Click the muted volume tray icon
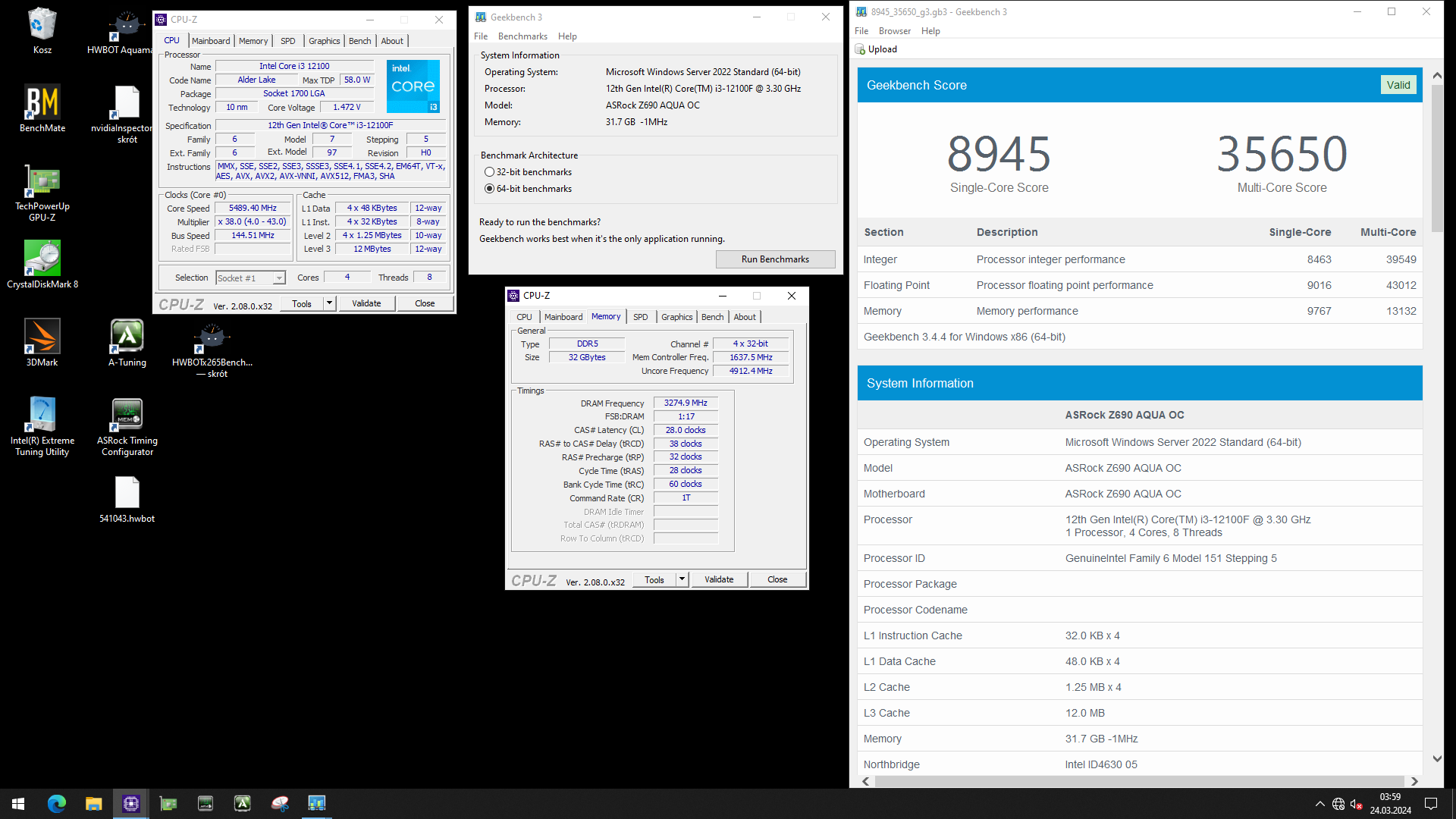 [x=1357, y=804]
